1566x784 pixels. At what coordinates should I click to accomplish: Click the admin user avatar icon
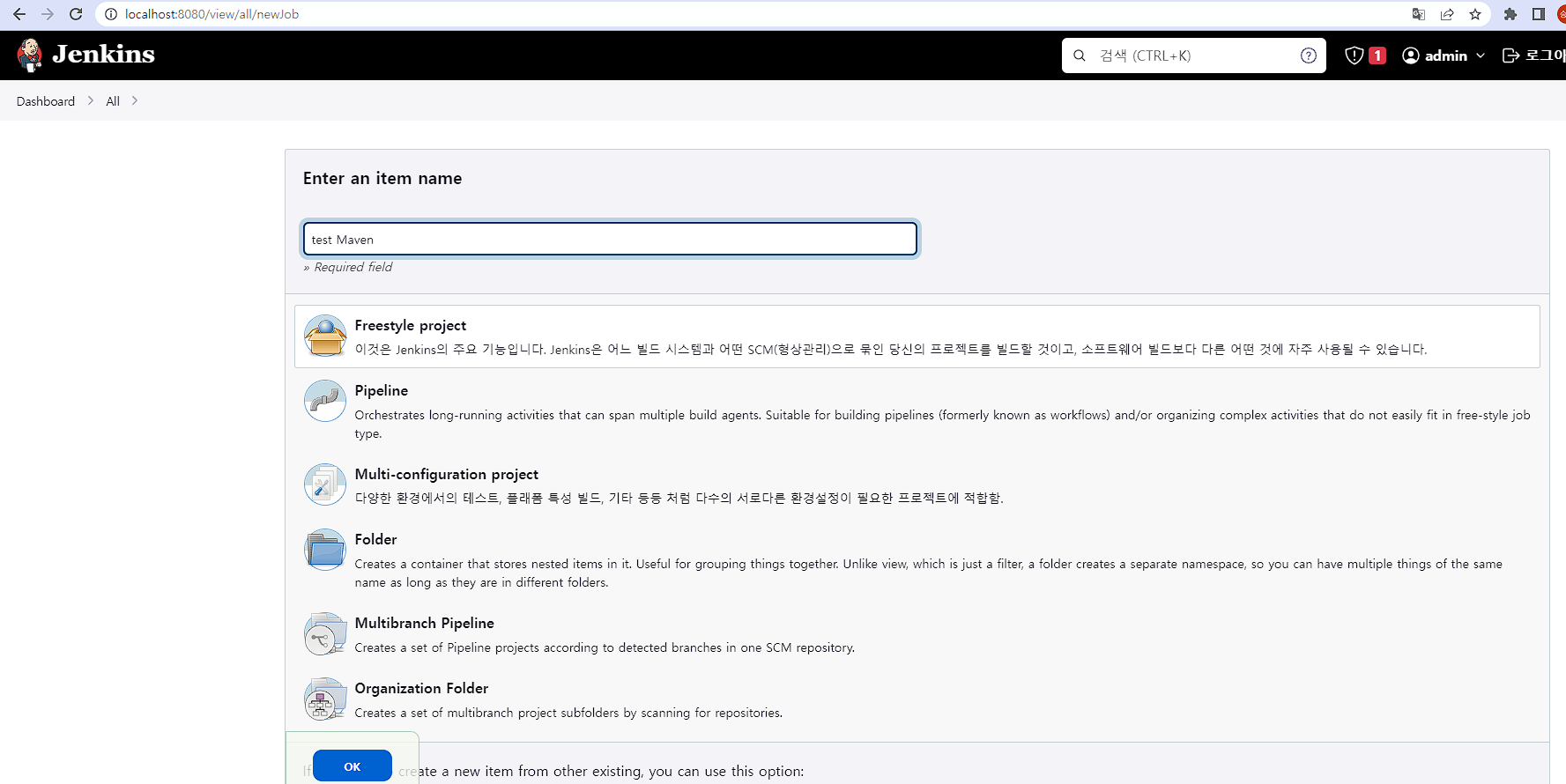pyautogui.click(x=1411, y=55)
